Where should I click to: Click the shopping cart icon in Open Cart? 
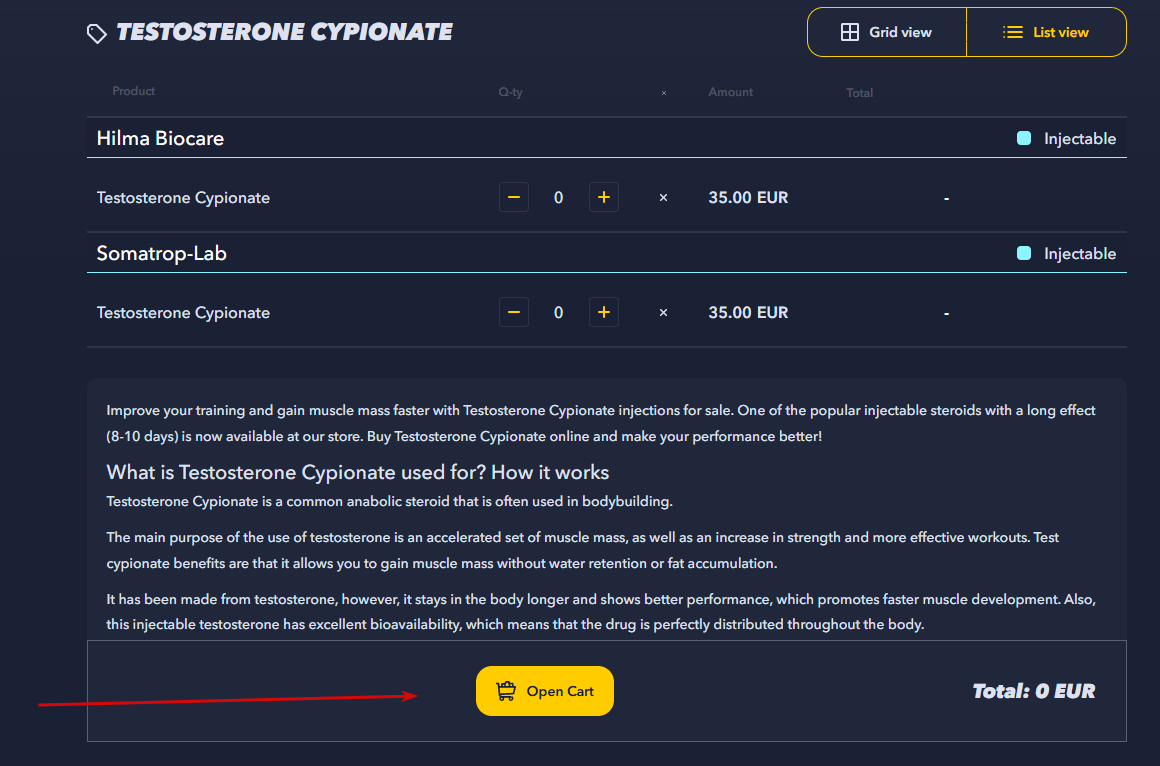pos(506,691)
